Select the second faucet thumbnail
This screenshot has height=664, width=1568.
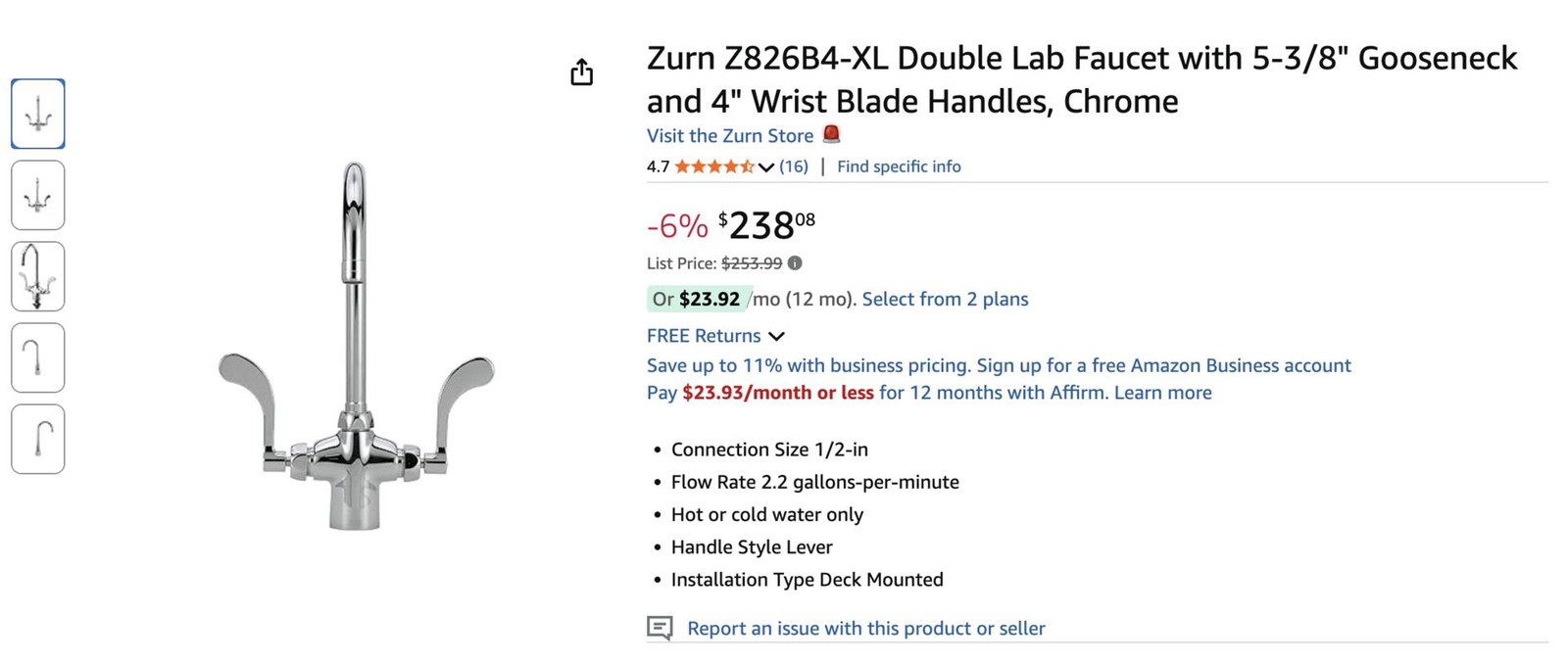click(x=38, y=195)
